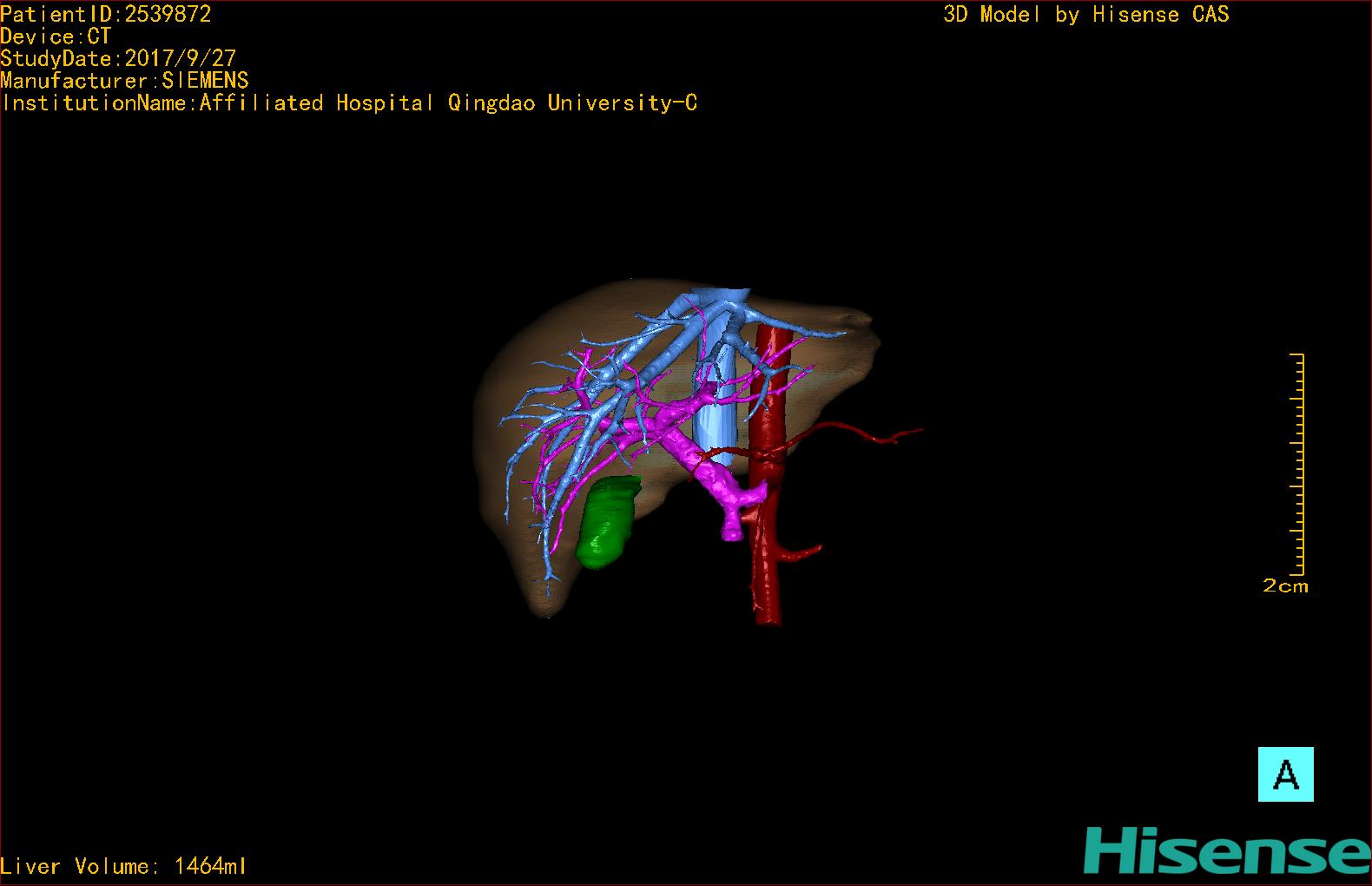
Task: Click the 3D Model by Hisense CAS label
Action: (x=1086, y=14)
